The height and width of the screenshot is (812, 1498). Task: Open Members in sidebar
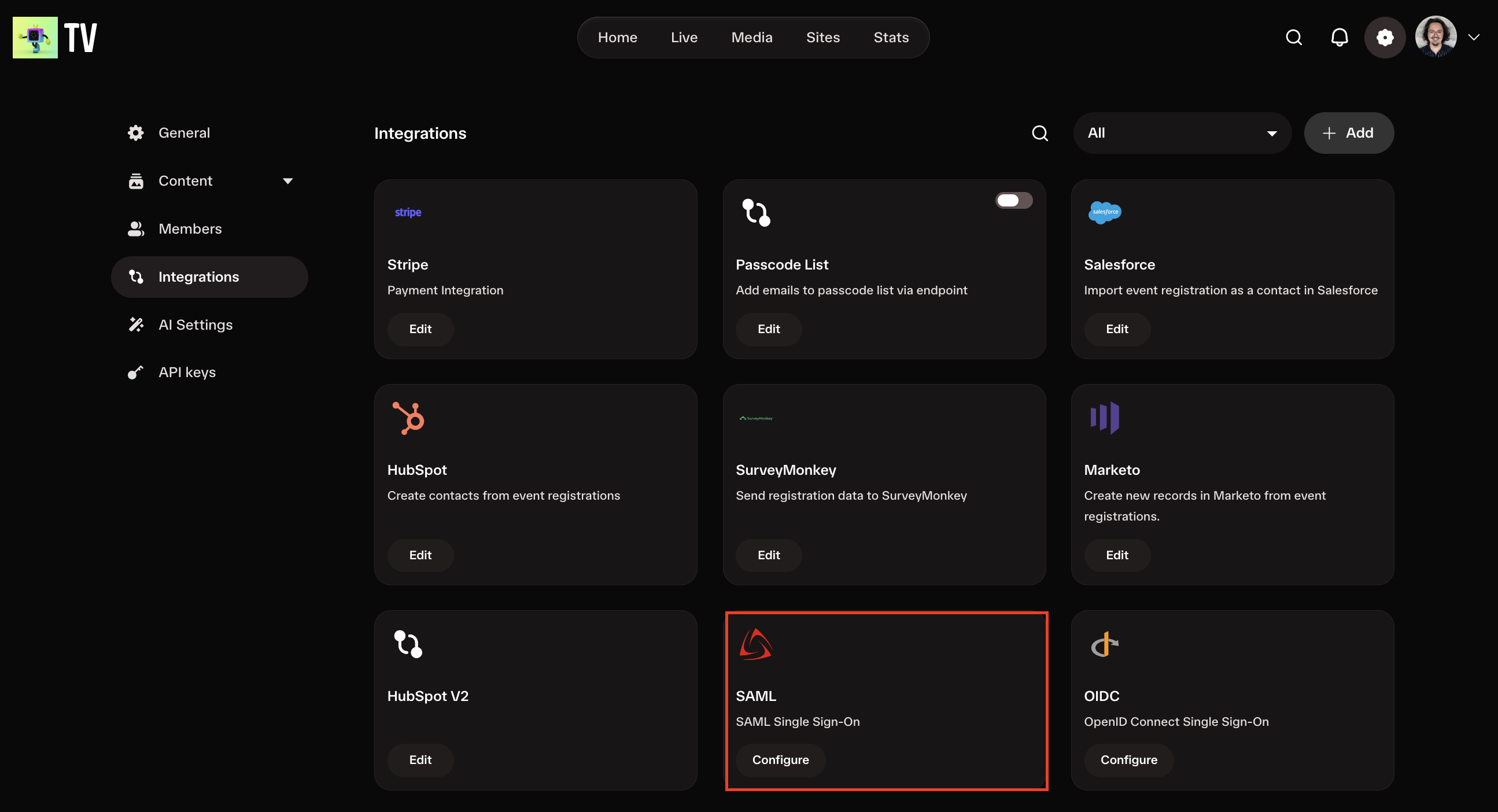[x=209, y=229]
